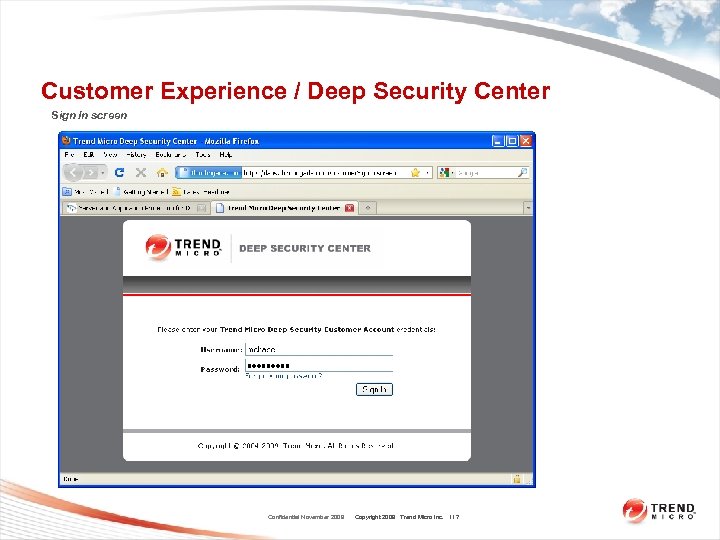Viewport: 720px width, 540px height.
Task: Click the padlock icon in the status bar
Action: coord(517,479)
